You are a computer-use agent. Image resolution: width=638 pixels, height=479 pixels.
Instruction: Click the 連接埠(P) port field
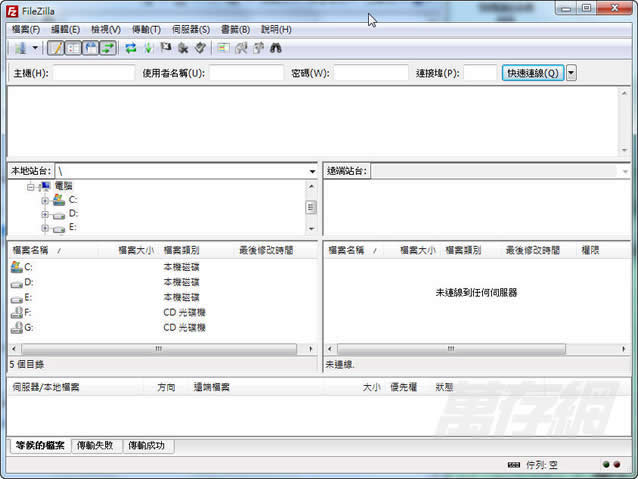coord(480,73)
